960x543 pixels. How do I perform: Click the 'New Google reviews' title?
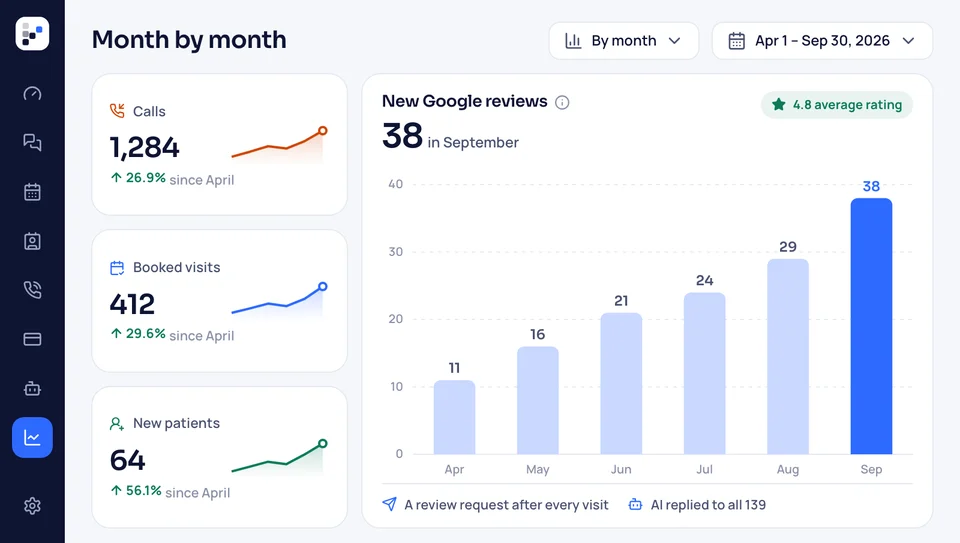pyautogui.click(x=465, y=101)
